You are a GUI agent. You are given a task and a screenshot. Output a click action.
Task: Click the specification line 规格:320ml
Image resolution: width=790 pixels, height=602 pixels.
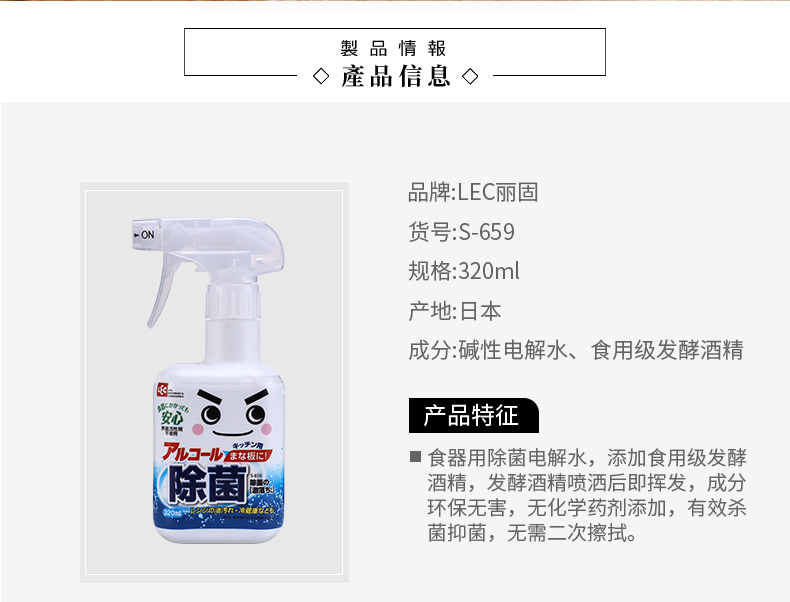464,271
